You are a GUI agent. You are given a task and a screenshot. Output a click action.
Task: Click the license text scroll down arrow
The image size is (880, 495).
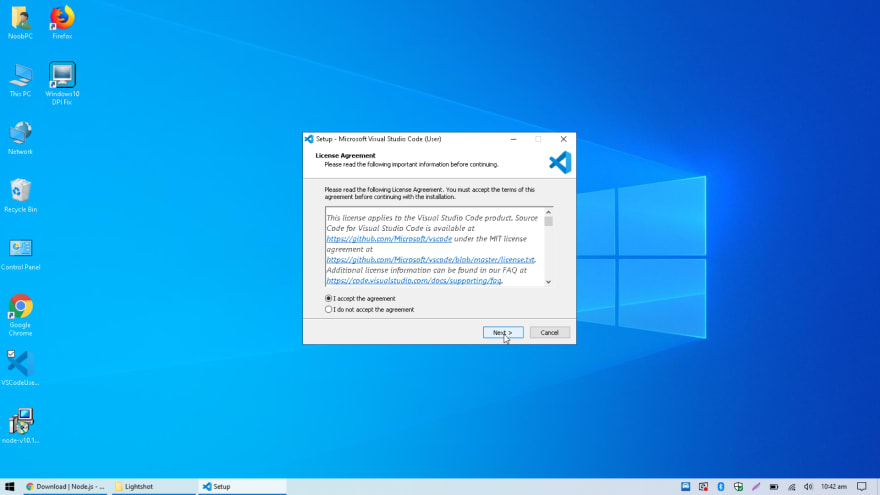pyautogui.click(x=548, y=282)
